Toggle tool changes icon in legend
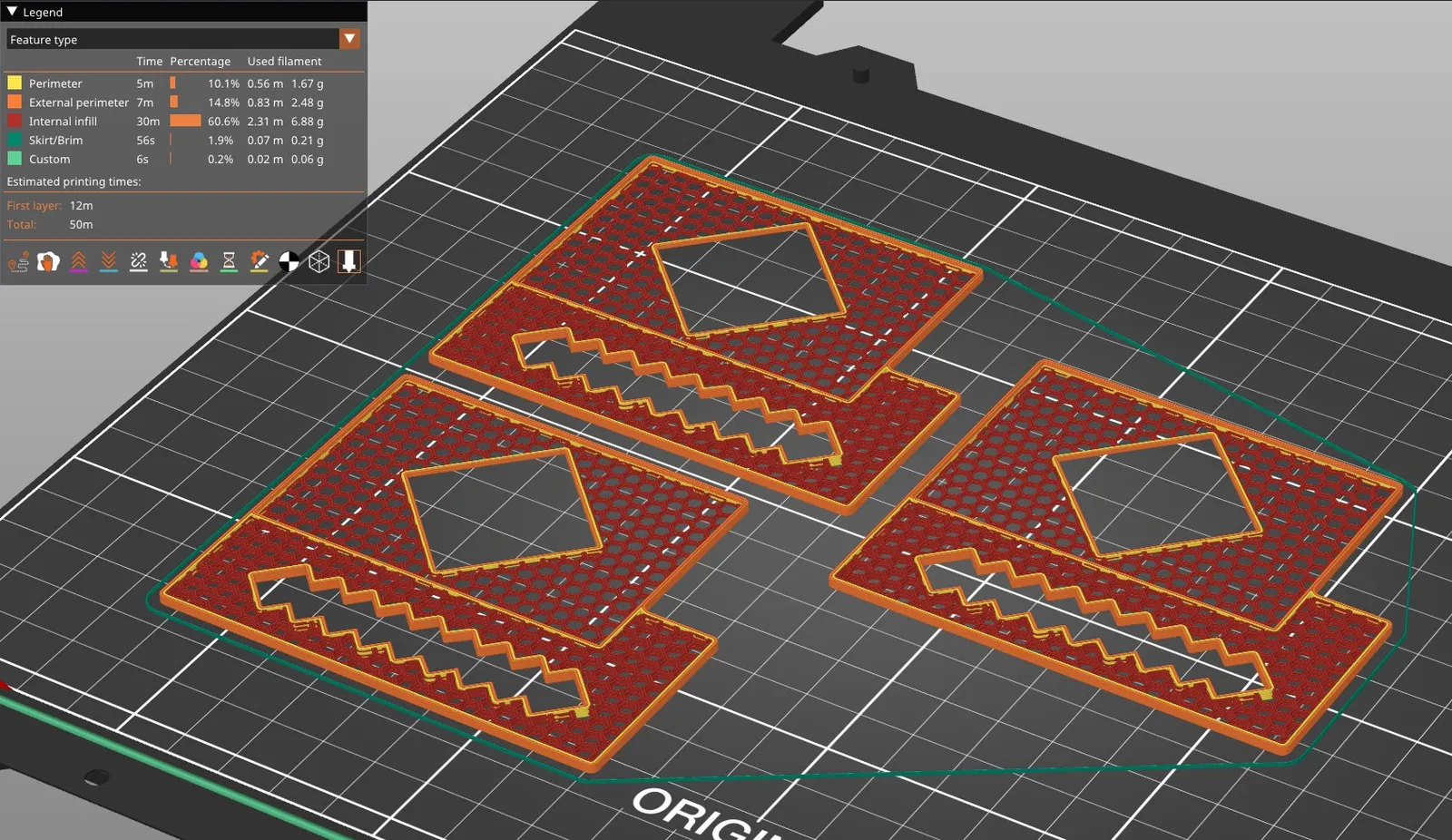 (169, 262)
